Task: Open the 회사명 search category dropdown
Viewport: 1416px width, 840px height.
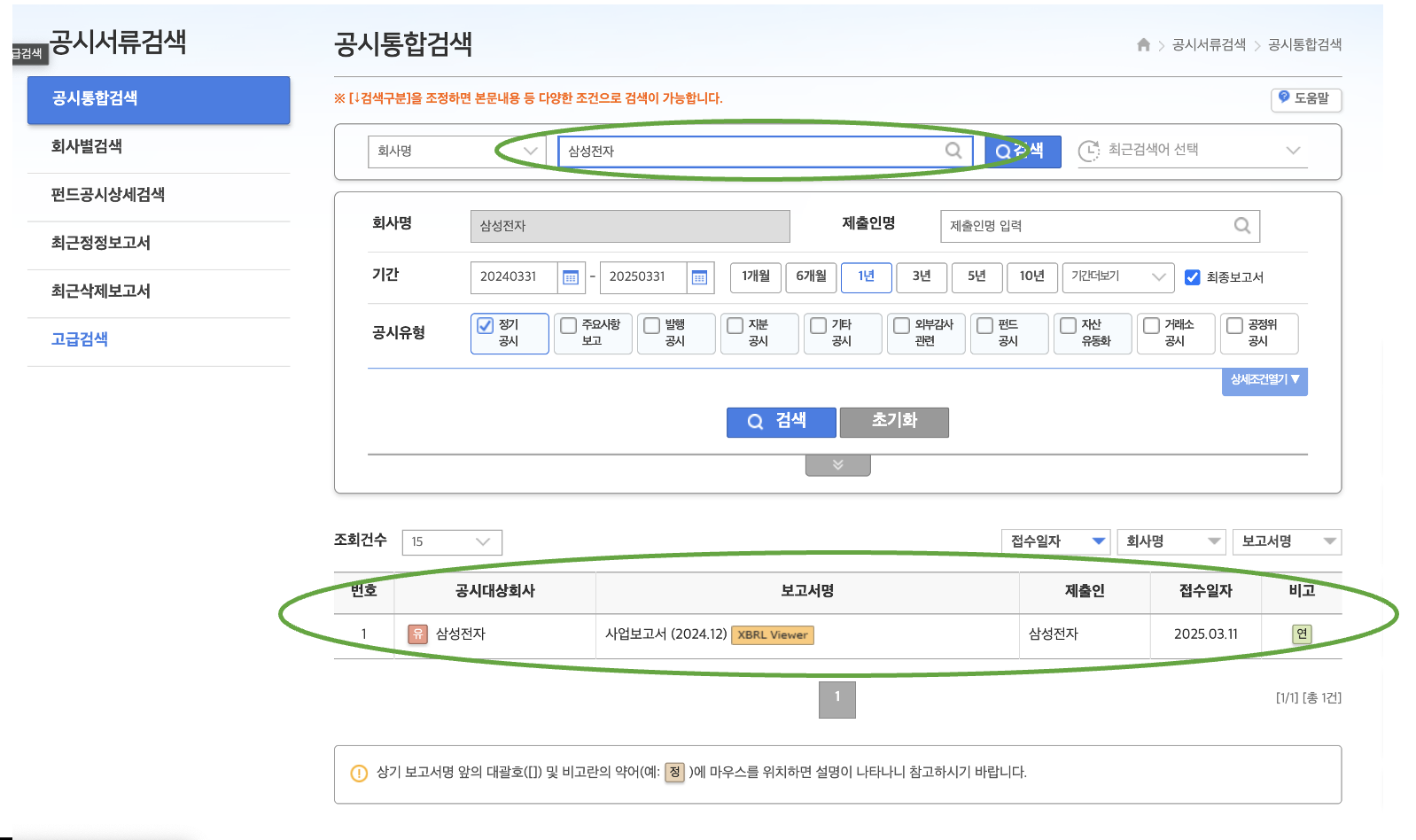Action: click(x=457, y=151)
